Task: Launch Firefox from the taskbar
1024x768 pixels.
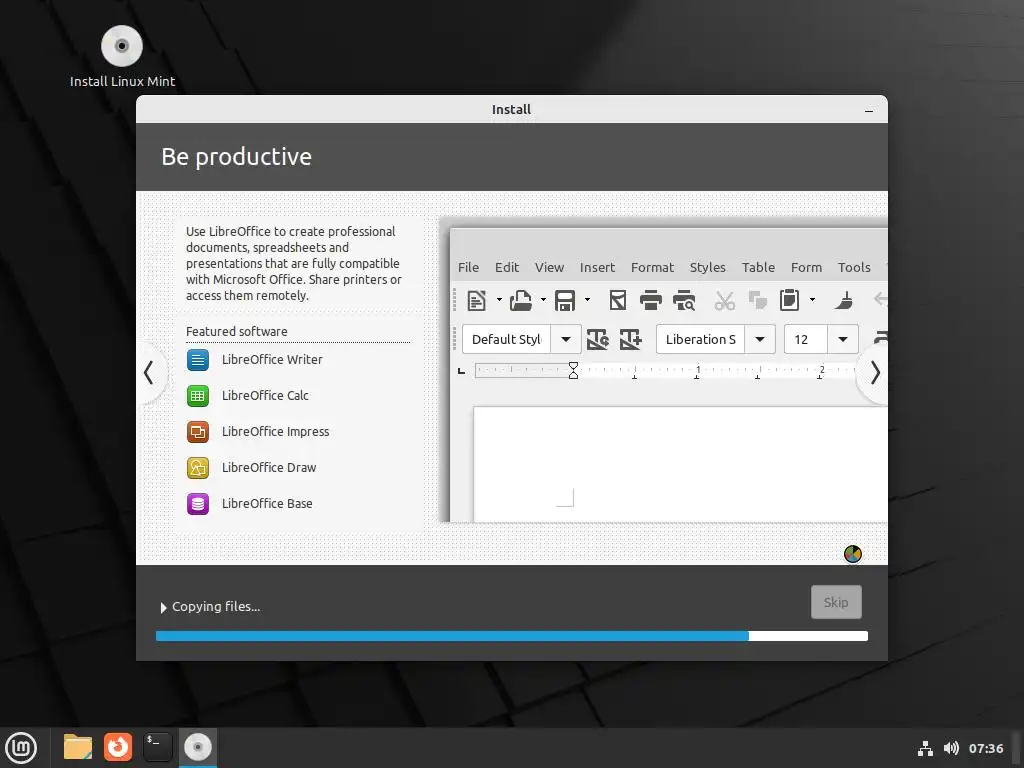Action: (x=118, y=747)
